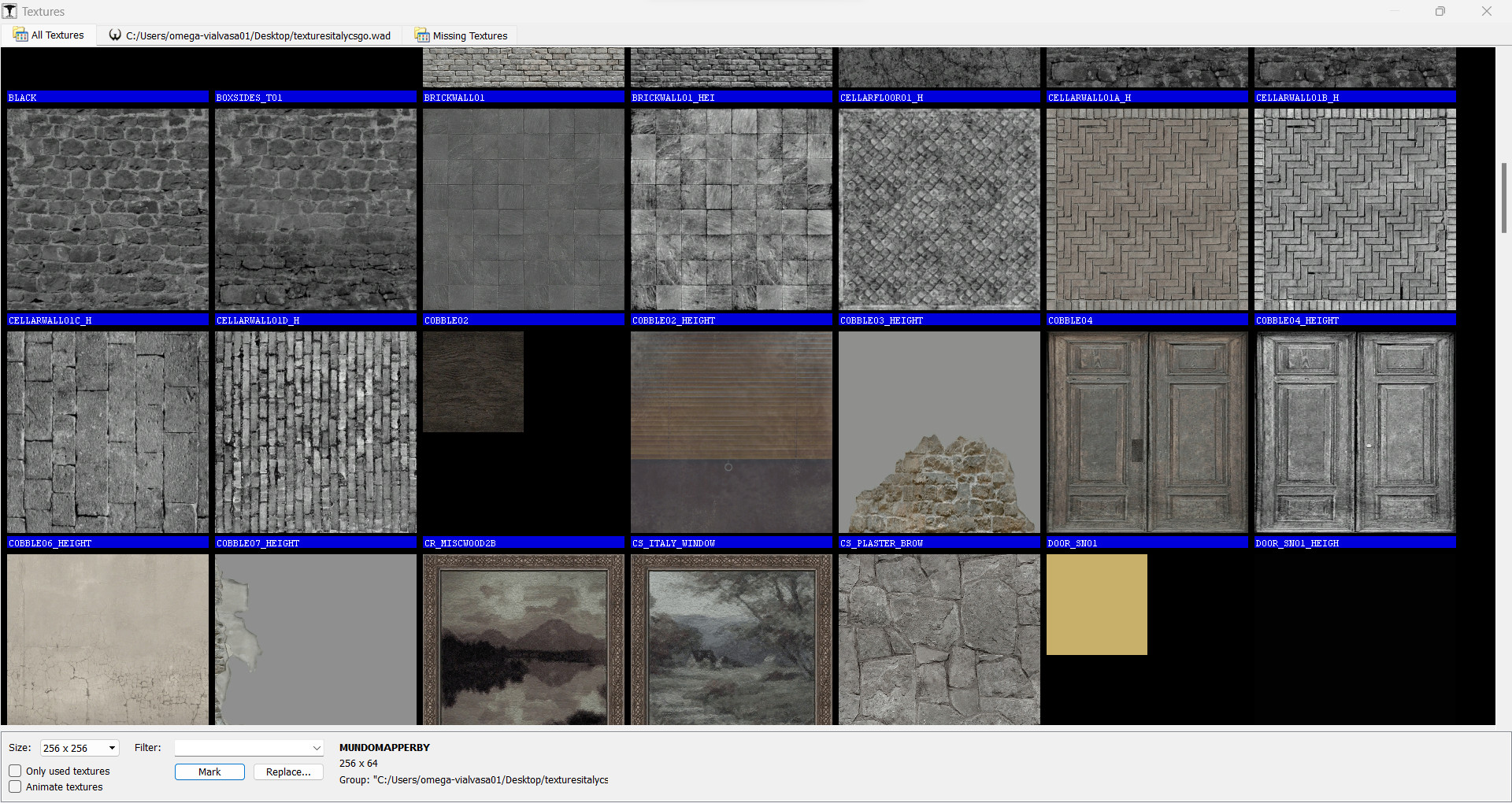The height and width of the screenshot is (803, 1512).
Task: Select the CS_PLASTER_BROW texture
Action: pos(939,431)
